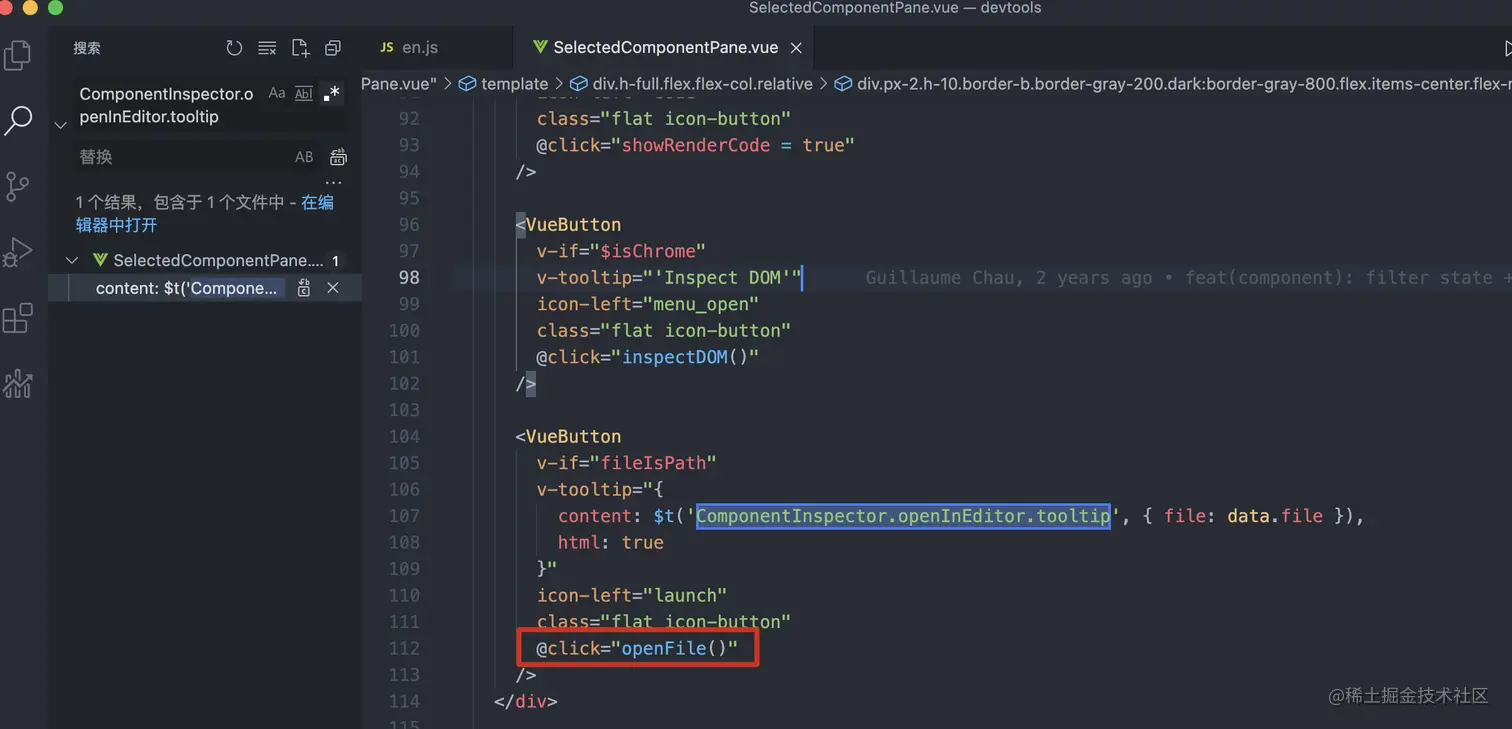Screen dimensions: 1512x729
Task: Toggle search details with the ellipsis
Action: tap(334, 183)
